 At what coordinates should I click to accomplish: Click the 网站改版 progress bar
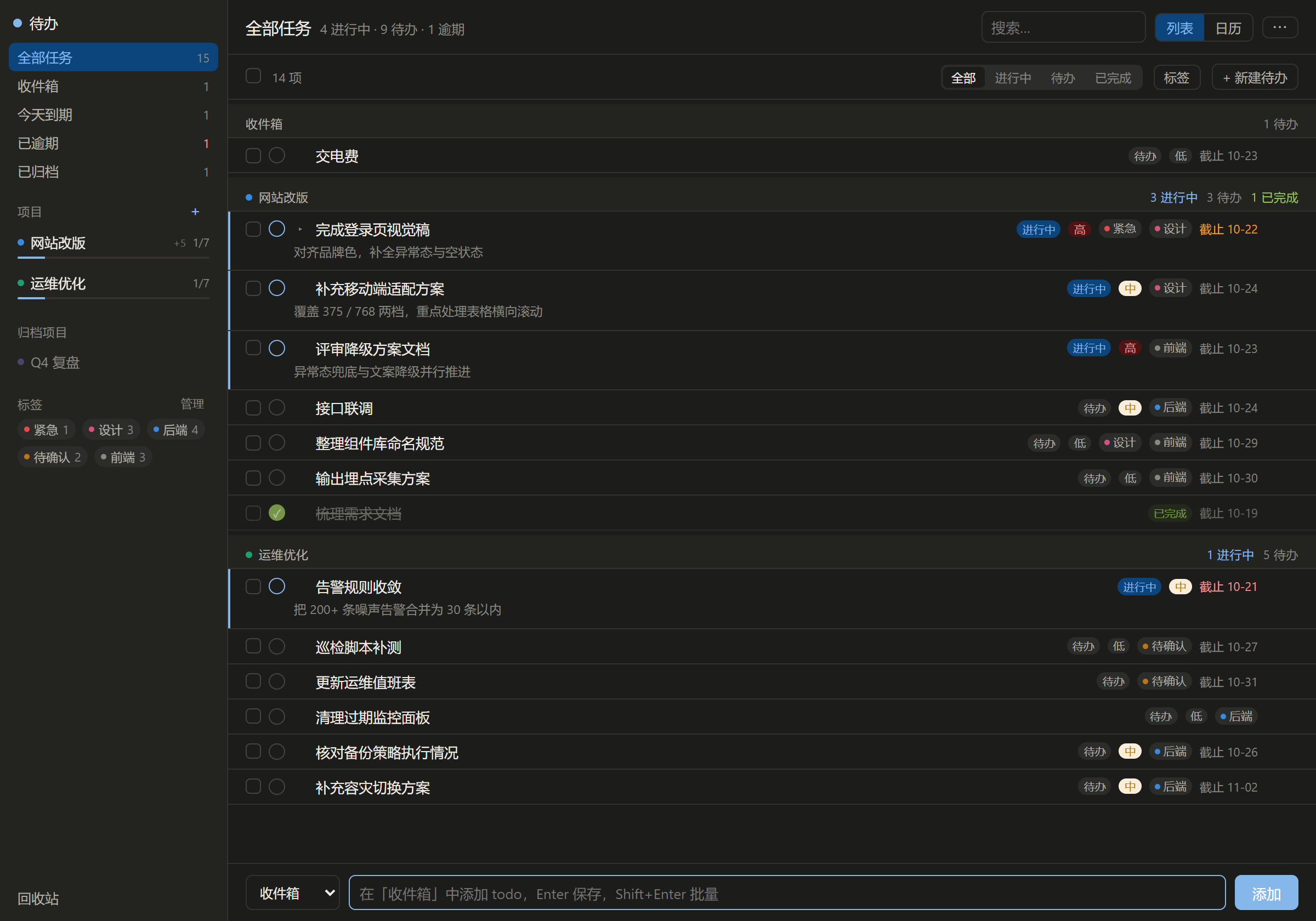coord(113,258)
